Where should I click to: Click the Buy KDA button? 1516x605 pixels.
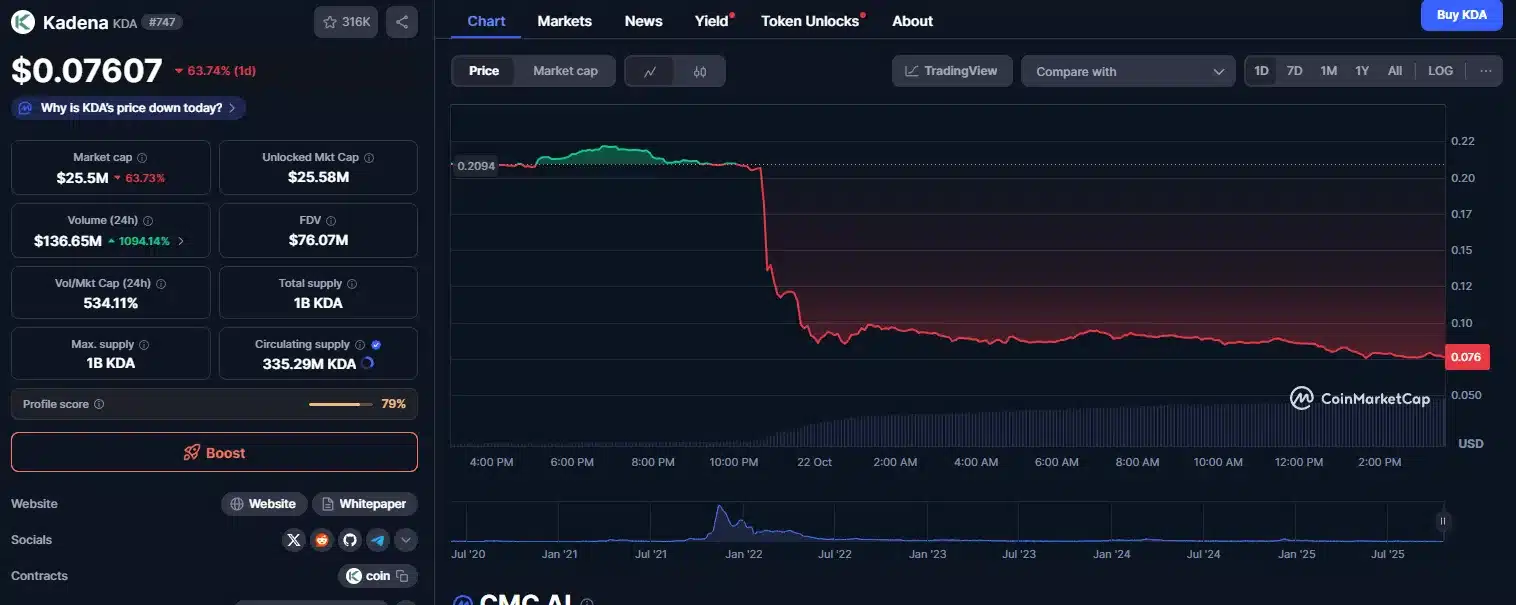click(x=1461, y=15)
